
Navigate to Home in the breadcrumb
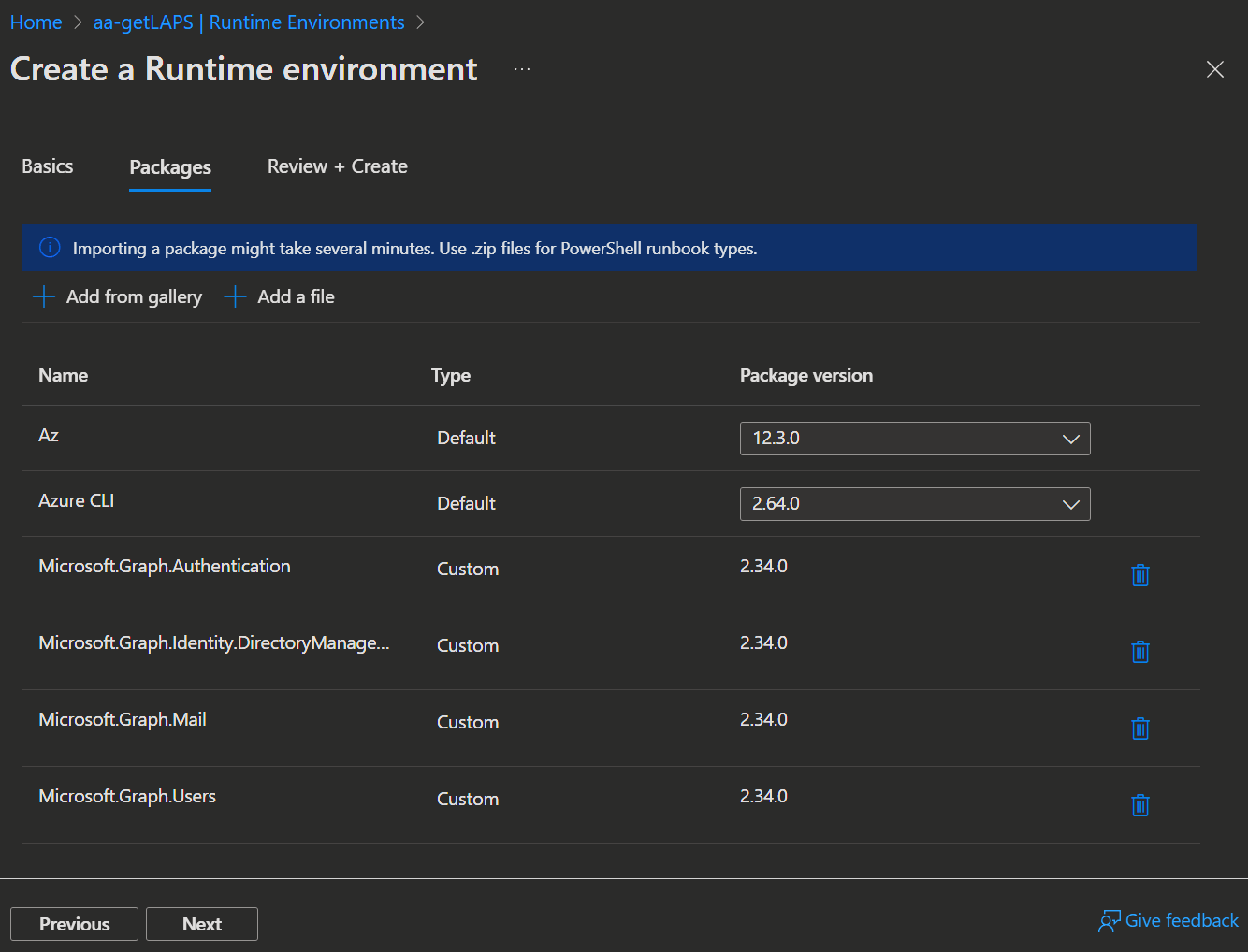coord(36,22)
